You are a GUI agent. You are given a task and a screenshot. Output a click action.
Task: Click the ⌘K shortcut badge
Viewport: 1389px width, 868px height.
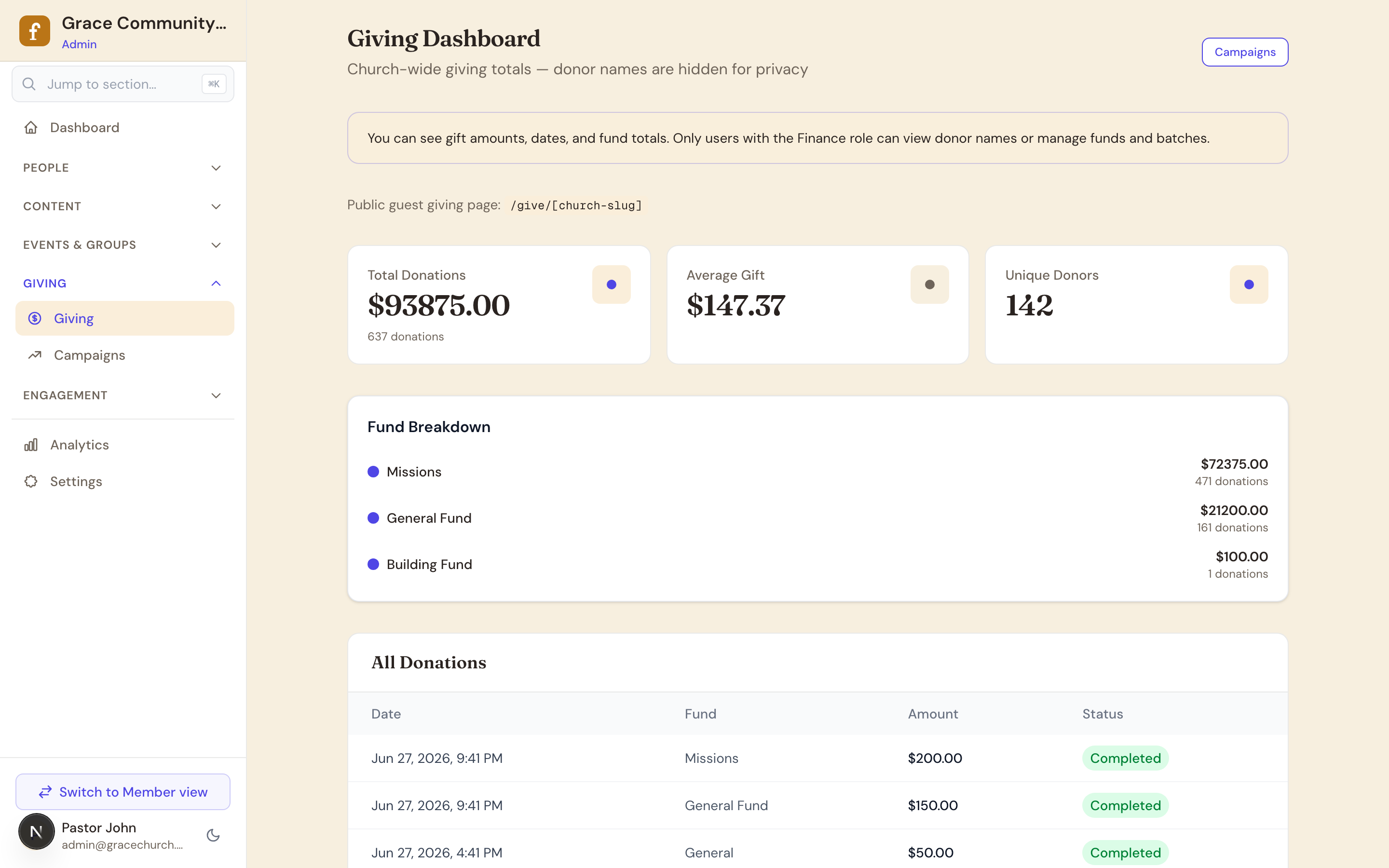214,84
